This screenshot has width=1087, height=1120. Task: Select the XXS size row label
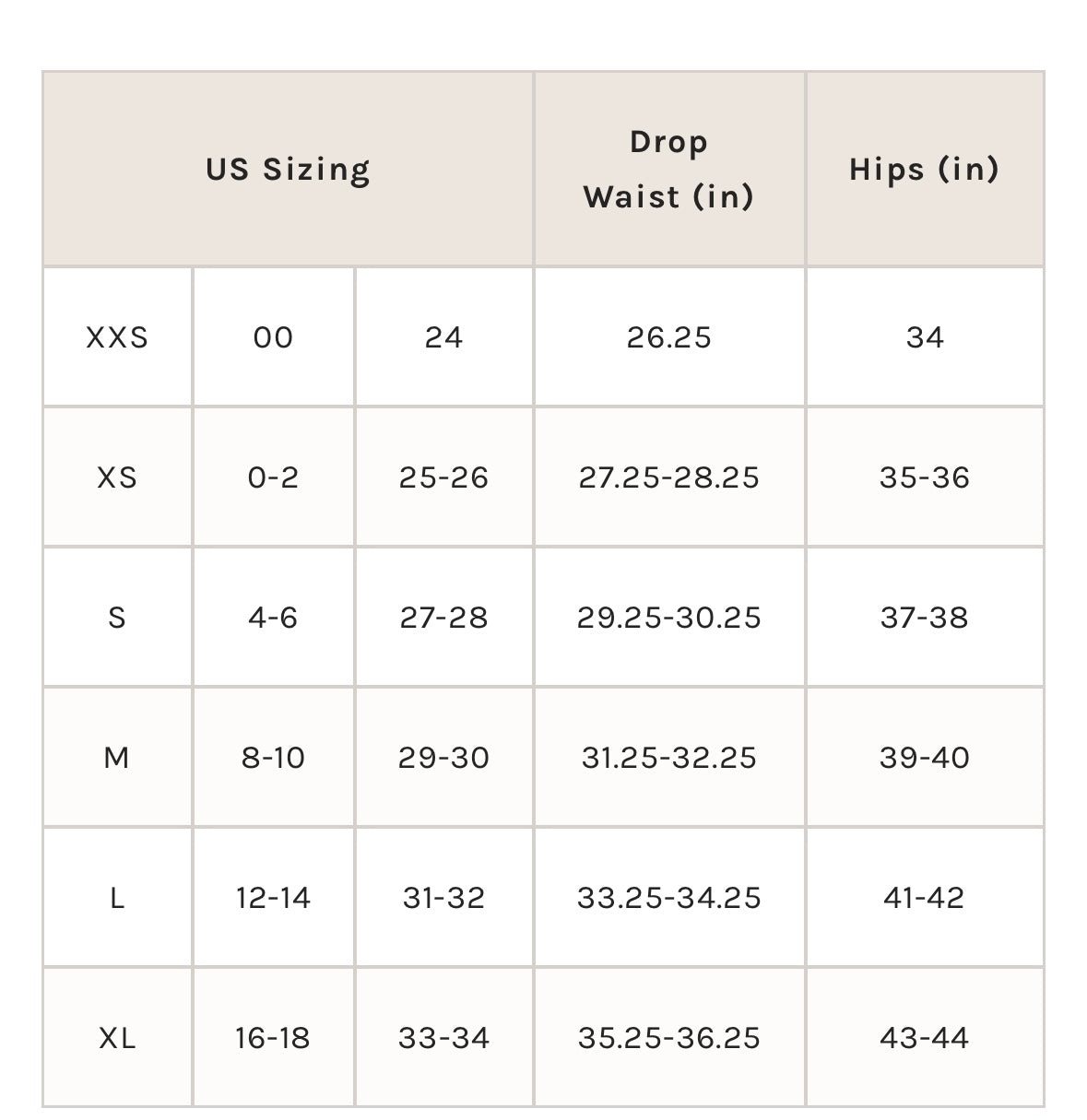117,337
